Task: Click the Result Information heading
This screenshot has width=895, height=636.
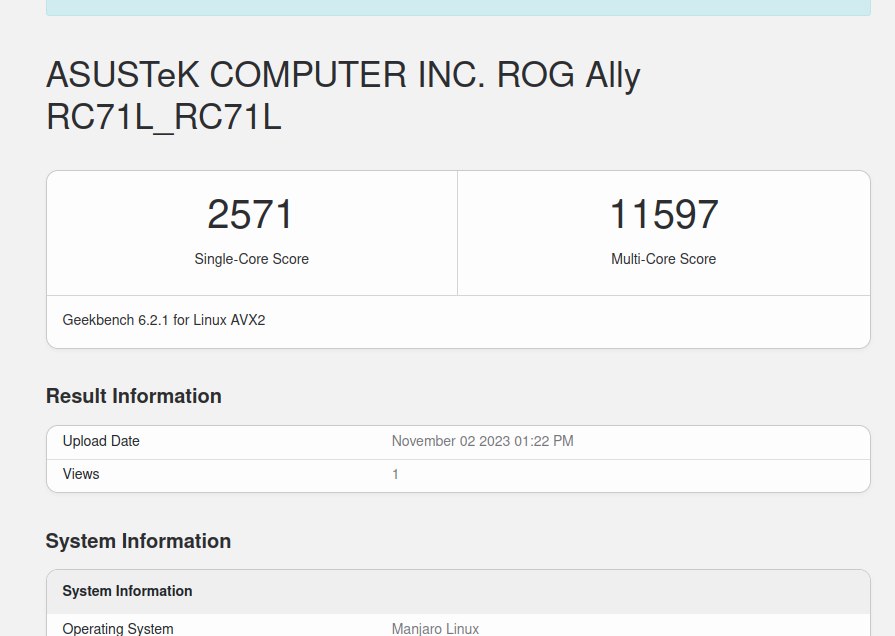Action: click(134, 396)
